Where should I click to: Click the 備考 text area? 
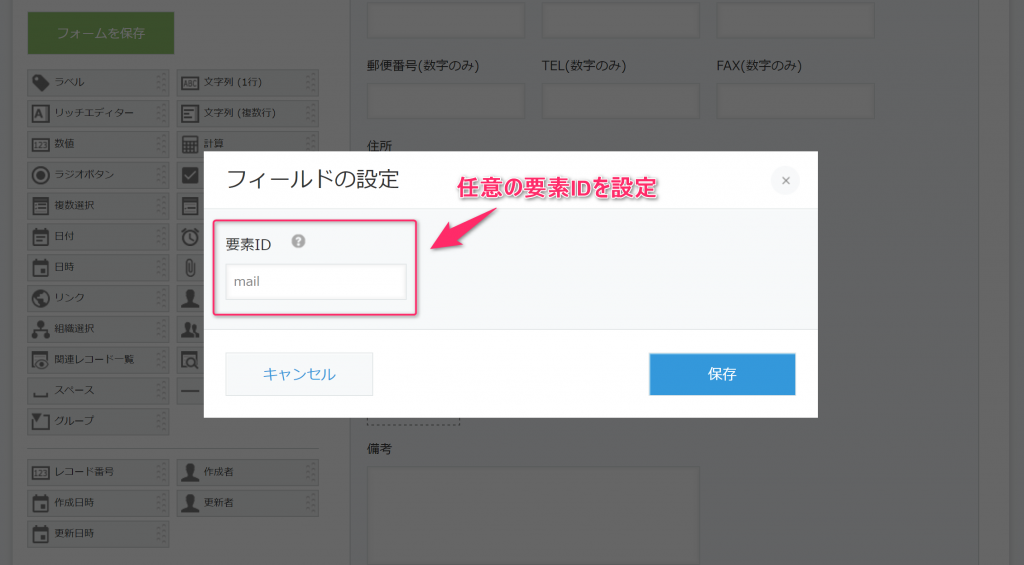(533, 515)
